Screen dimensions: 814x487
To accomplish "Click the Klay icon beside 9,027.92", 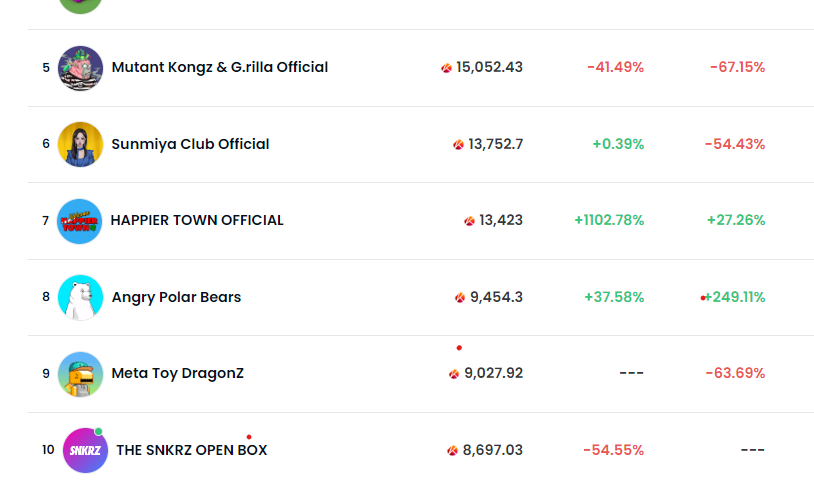I will click(x=454, y=374).
